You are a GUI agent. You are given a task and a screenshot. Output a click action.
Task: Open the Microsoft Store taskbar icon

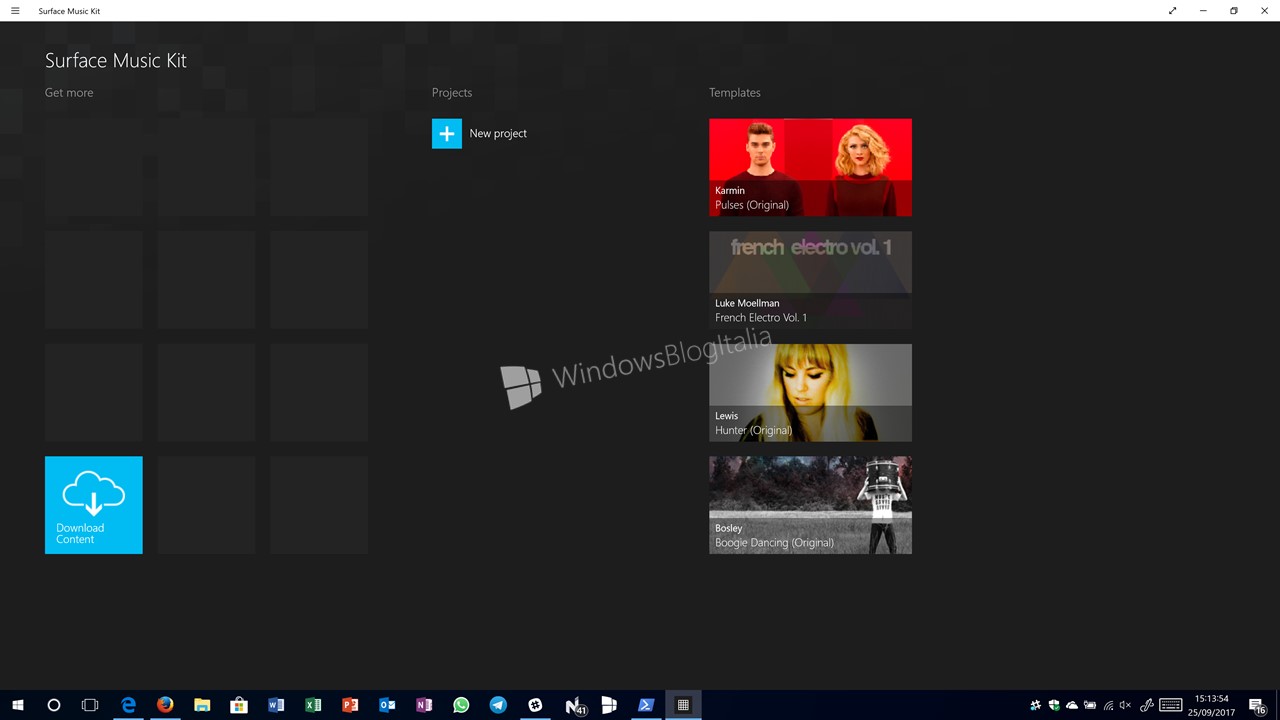pos(239,705)
